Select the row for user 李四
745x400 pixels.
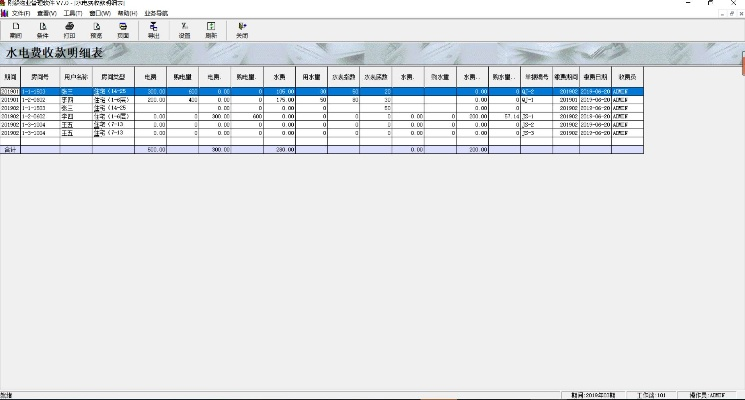click(x=76, y=116)
